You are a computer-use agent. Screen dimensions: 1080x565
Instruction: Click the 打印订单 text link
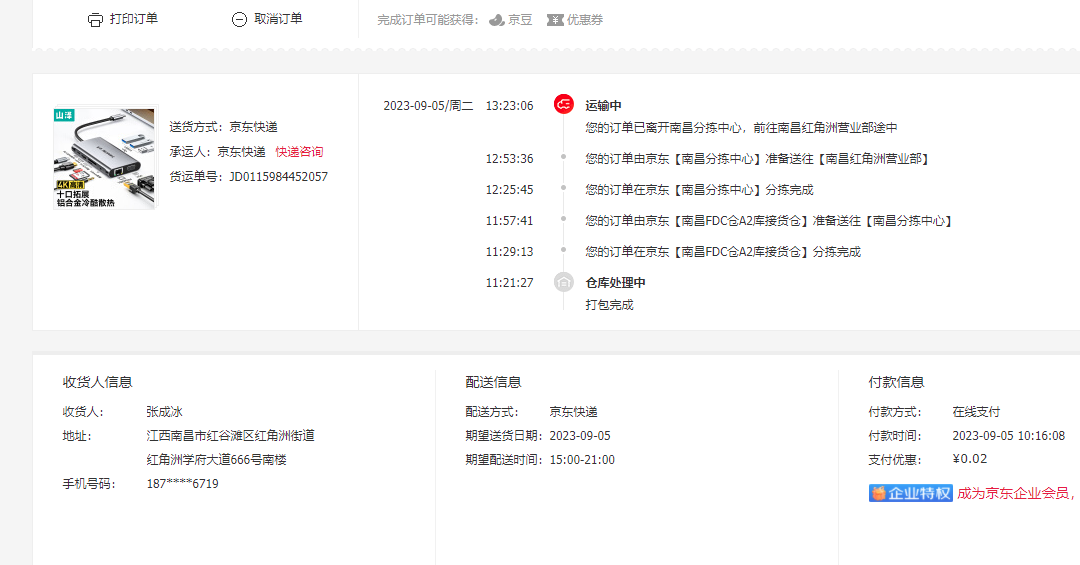pos(134,19)
